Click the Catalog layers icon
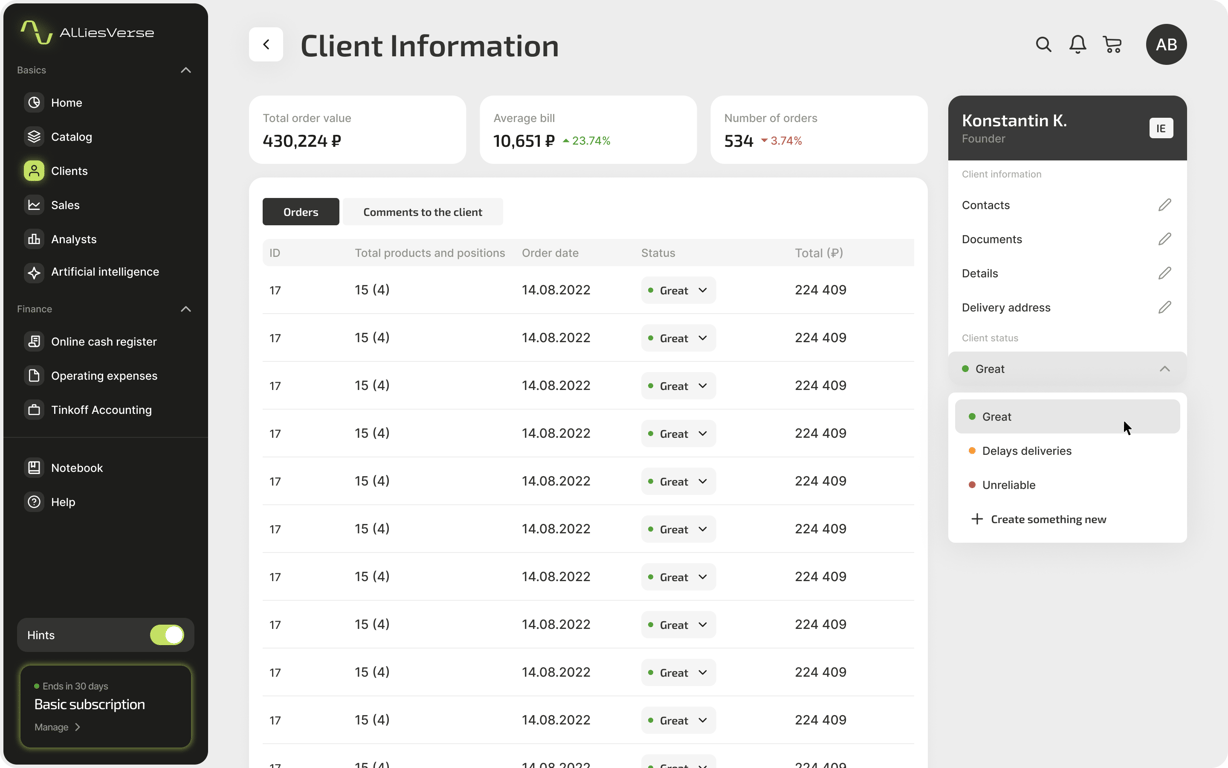 [34, 137]
